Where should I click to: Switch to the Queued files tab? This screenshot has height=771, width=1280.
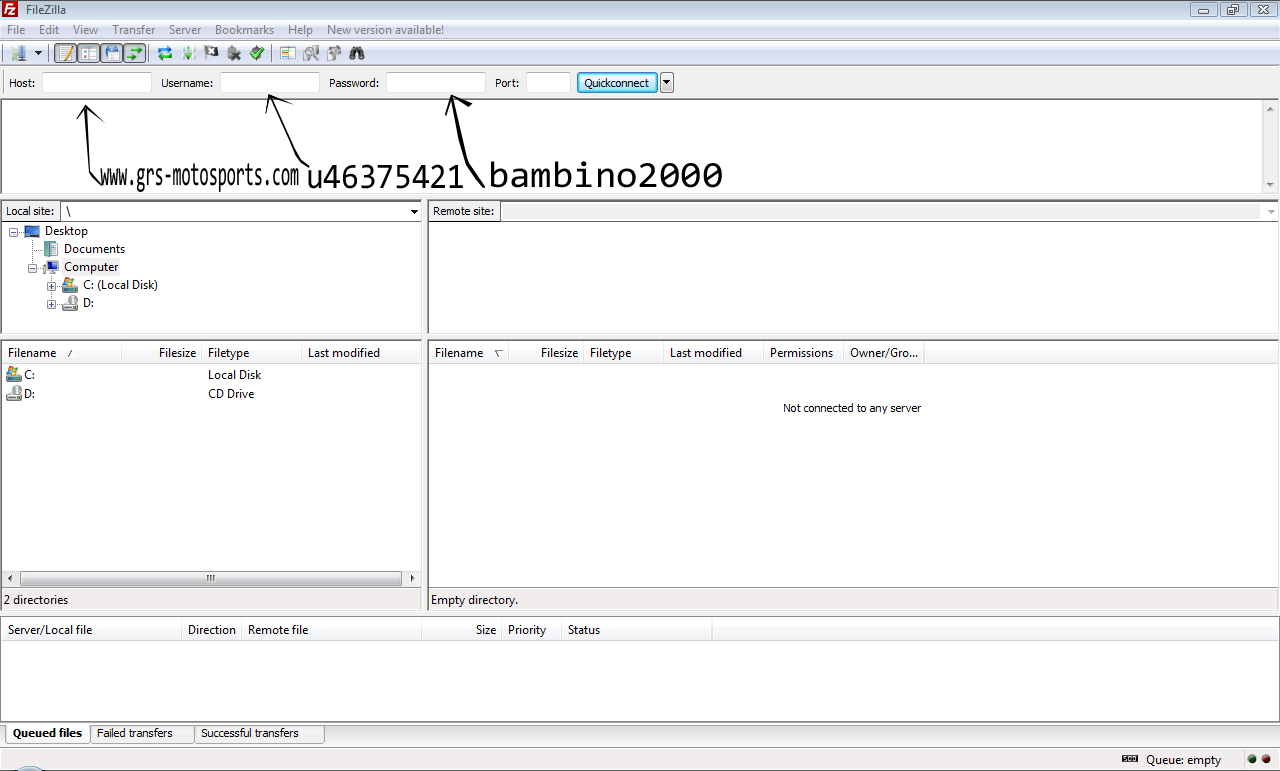click(x=47, y=733)
